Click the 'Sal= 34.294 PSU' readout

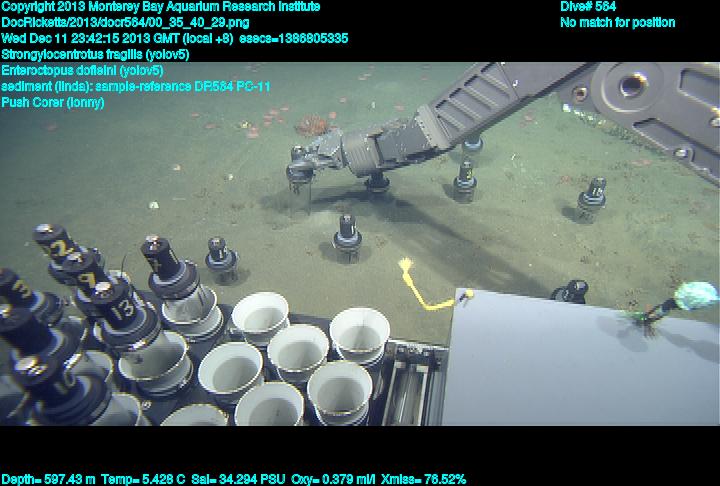(238, 479)
